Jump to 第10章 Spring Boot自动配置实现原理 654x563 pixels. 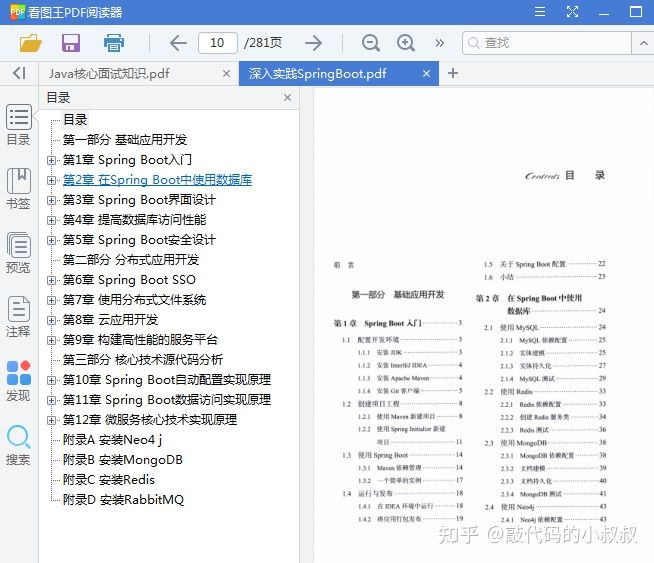pos(167,380)
